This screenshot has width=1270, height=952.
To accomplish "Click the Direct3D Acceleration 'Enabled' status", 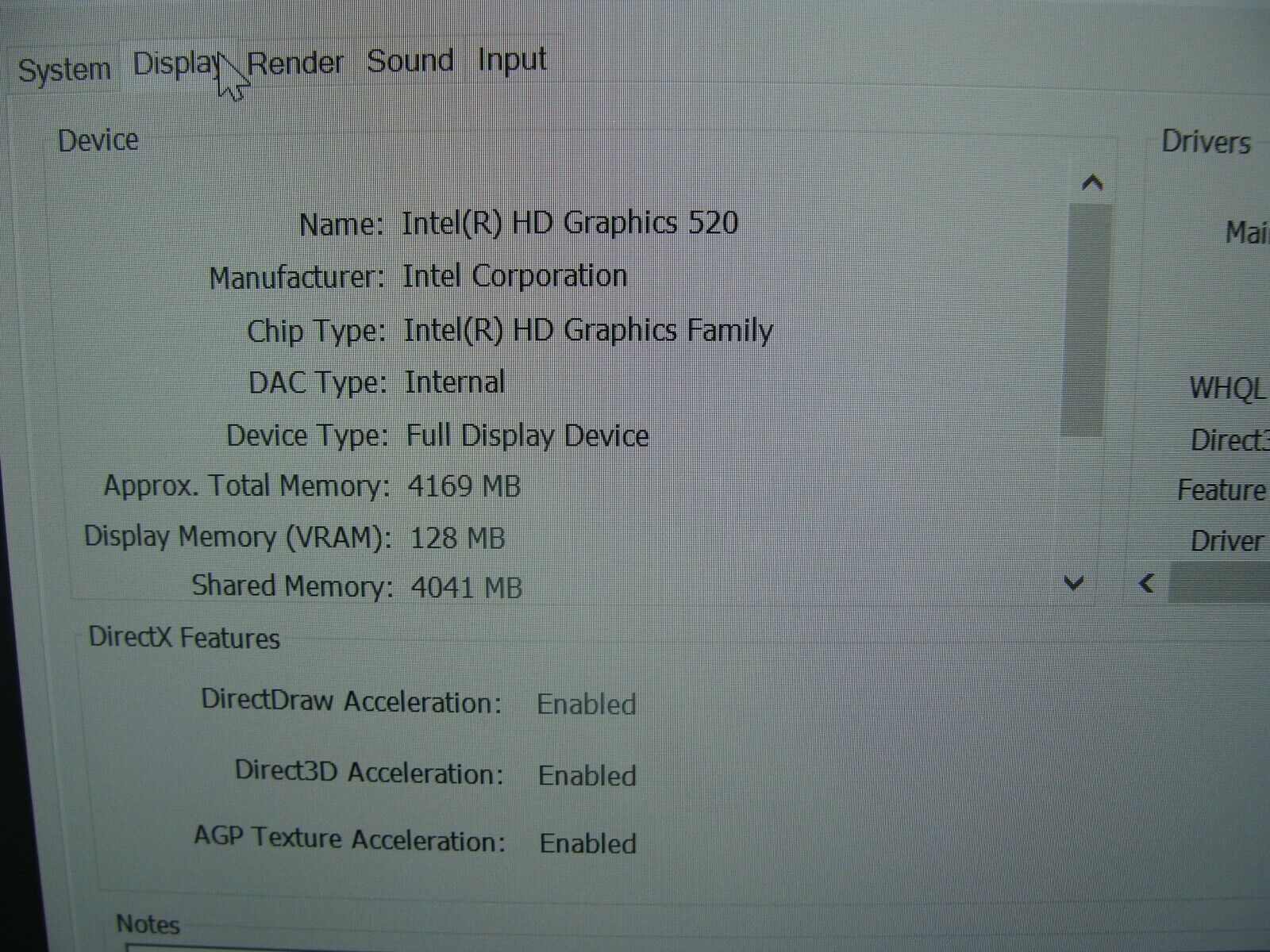I will pos(587,775).
